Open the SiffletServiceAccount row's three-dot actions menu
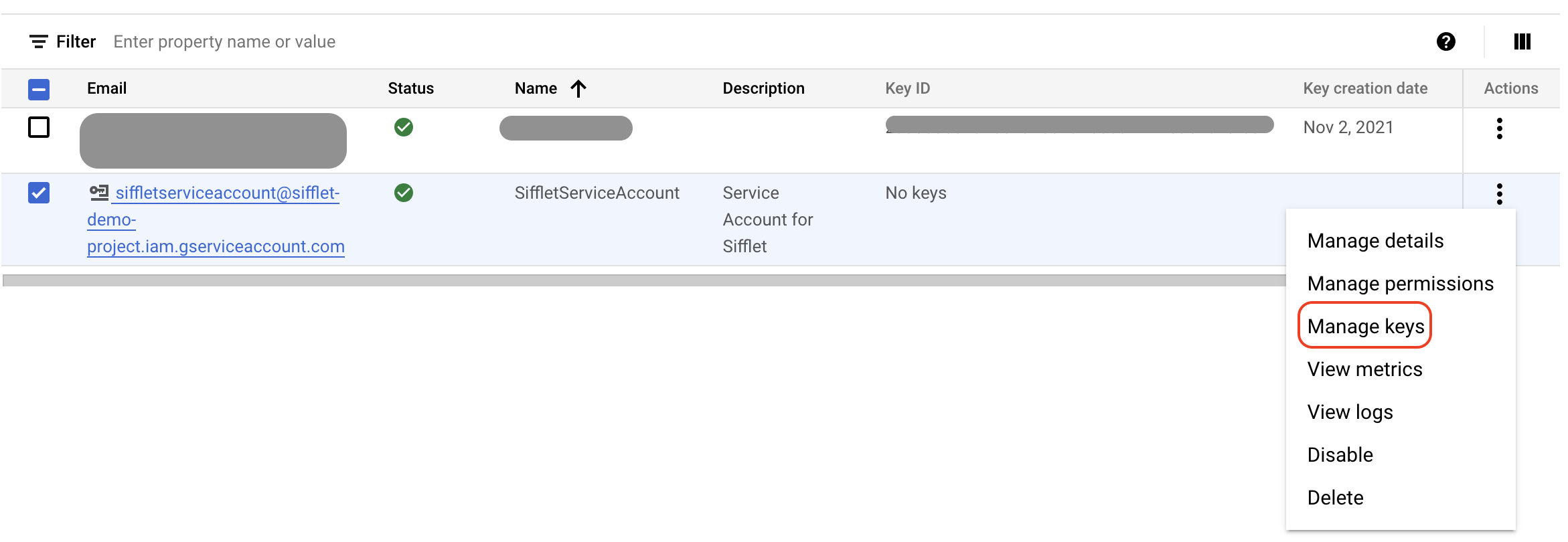The width and height of the screenshot is (1568, 542). (1499, 194)
